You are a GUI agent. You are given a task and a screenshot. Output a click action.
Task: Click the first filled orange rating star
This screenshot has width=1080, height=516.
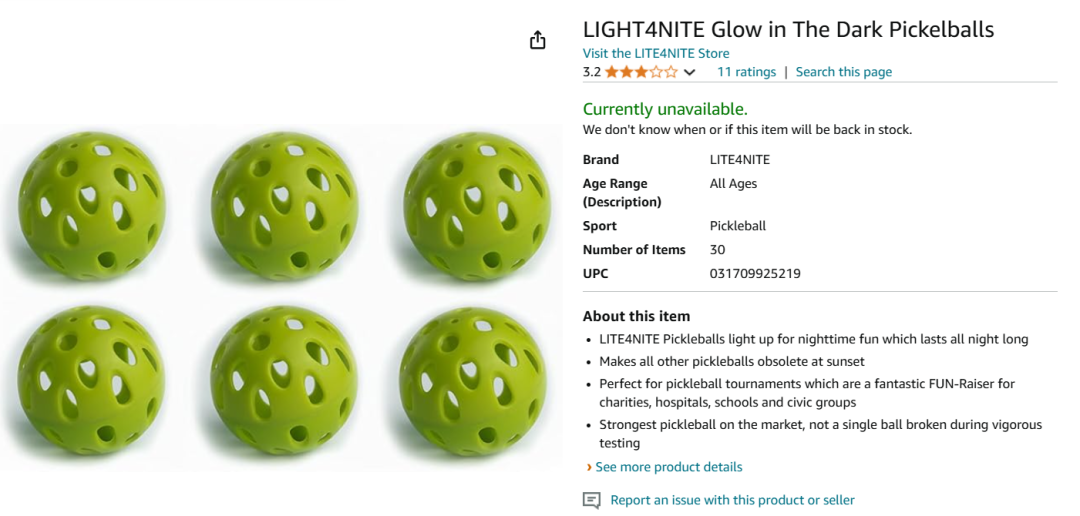[612, 72]
